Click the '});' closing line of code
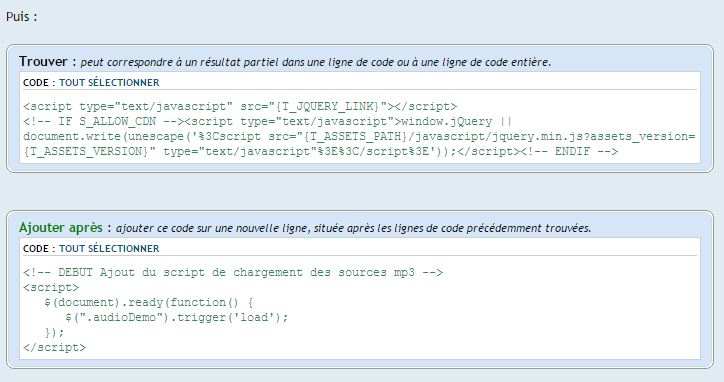 54,333
